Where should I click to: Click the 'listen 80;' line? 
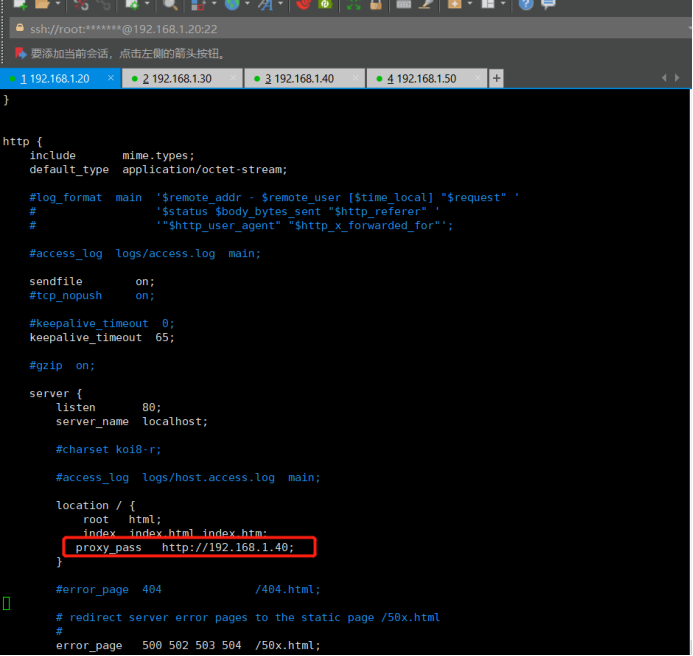click(x=108, y=407)
